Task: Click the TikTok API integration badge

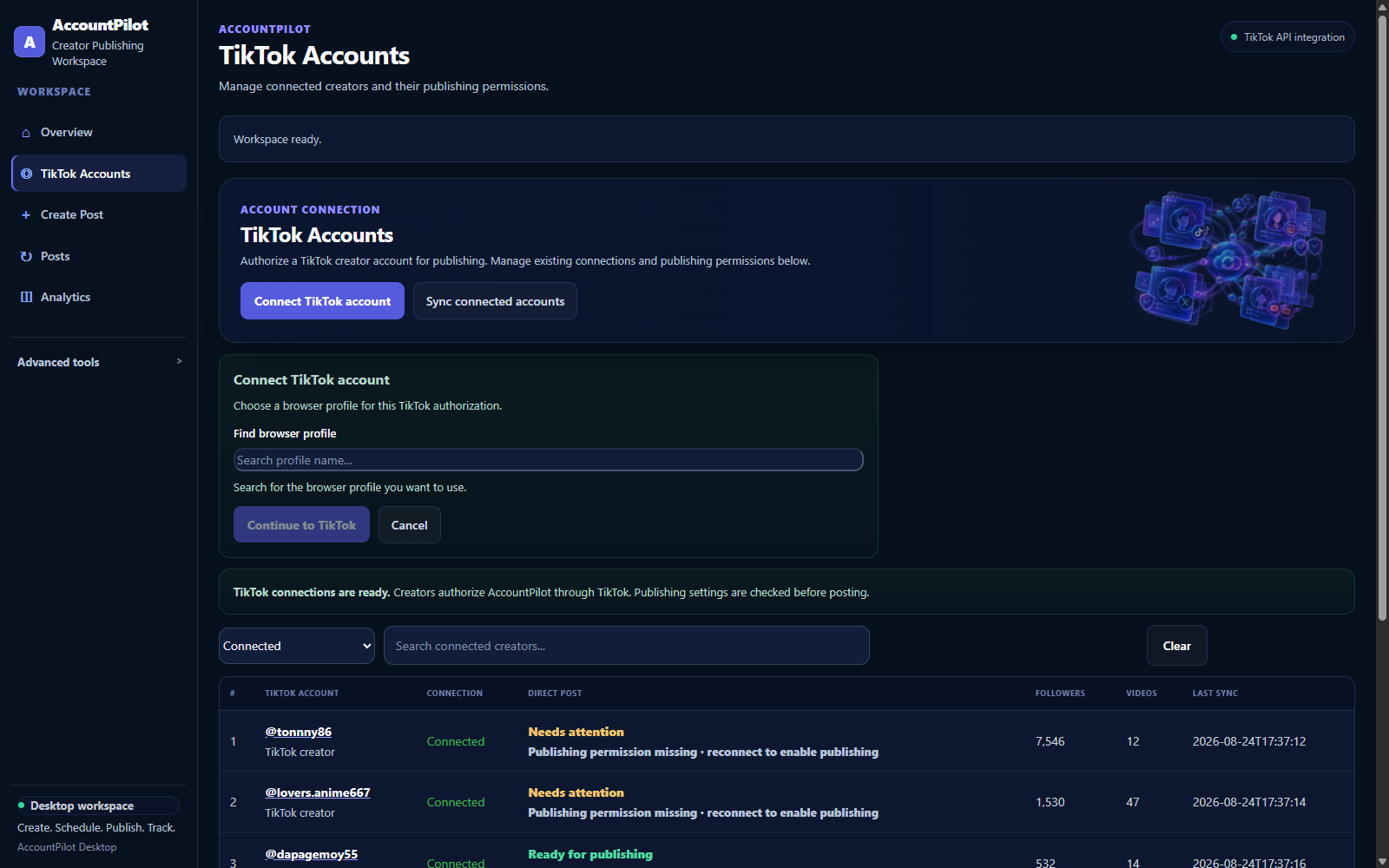Action: point(1287,37)
